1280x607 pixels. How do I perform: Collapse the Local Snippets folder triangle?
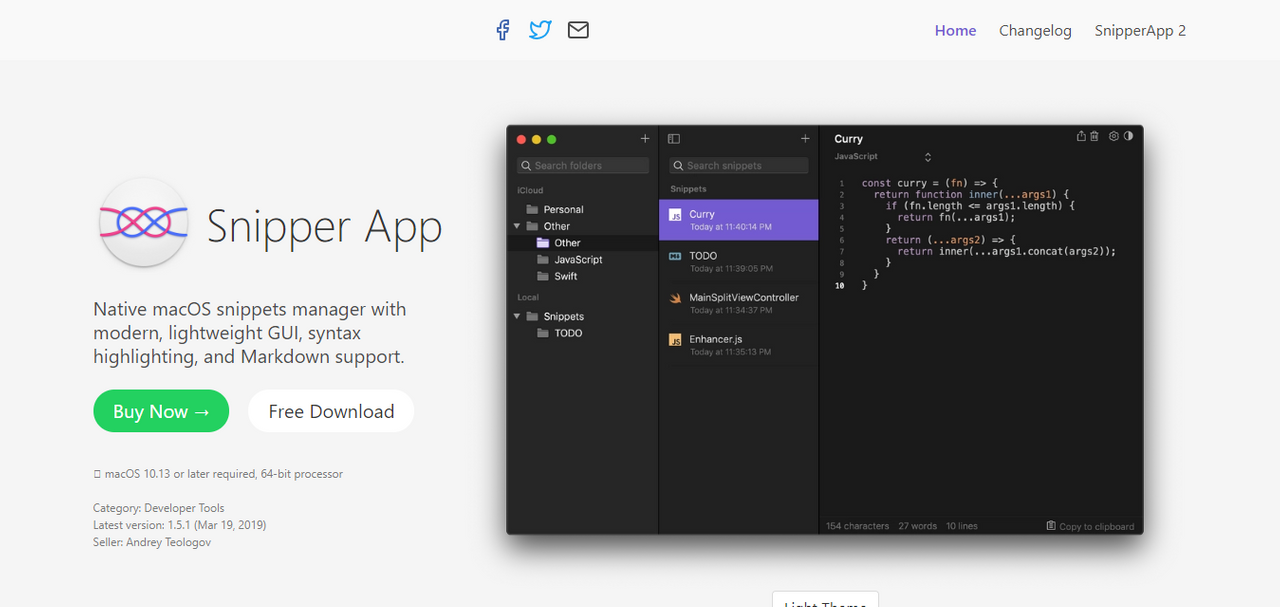pos(517,316)
